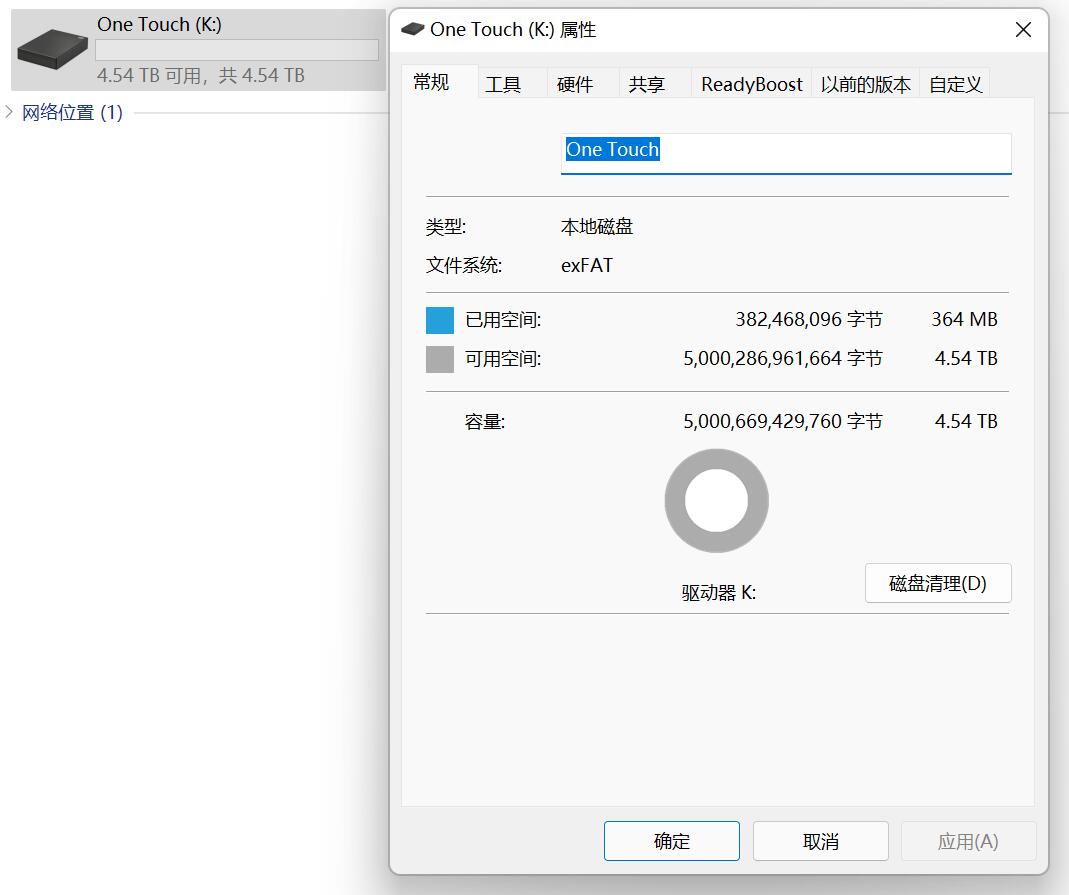This screenshot has height=895, width=1069.
Task: Select the 网络位置 (1) group header text
Action: [72, 112]
